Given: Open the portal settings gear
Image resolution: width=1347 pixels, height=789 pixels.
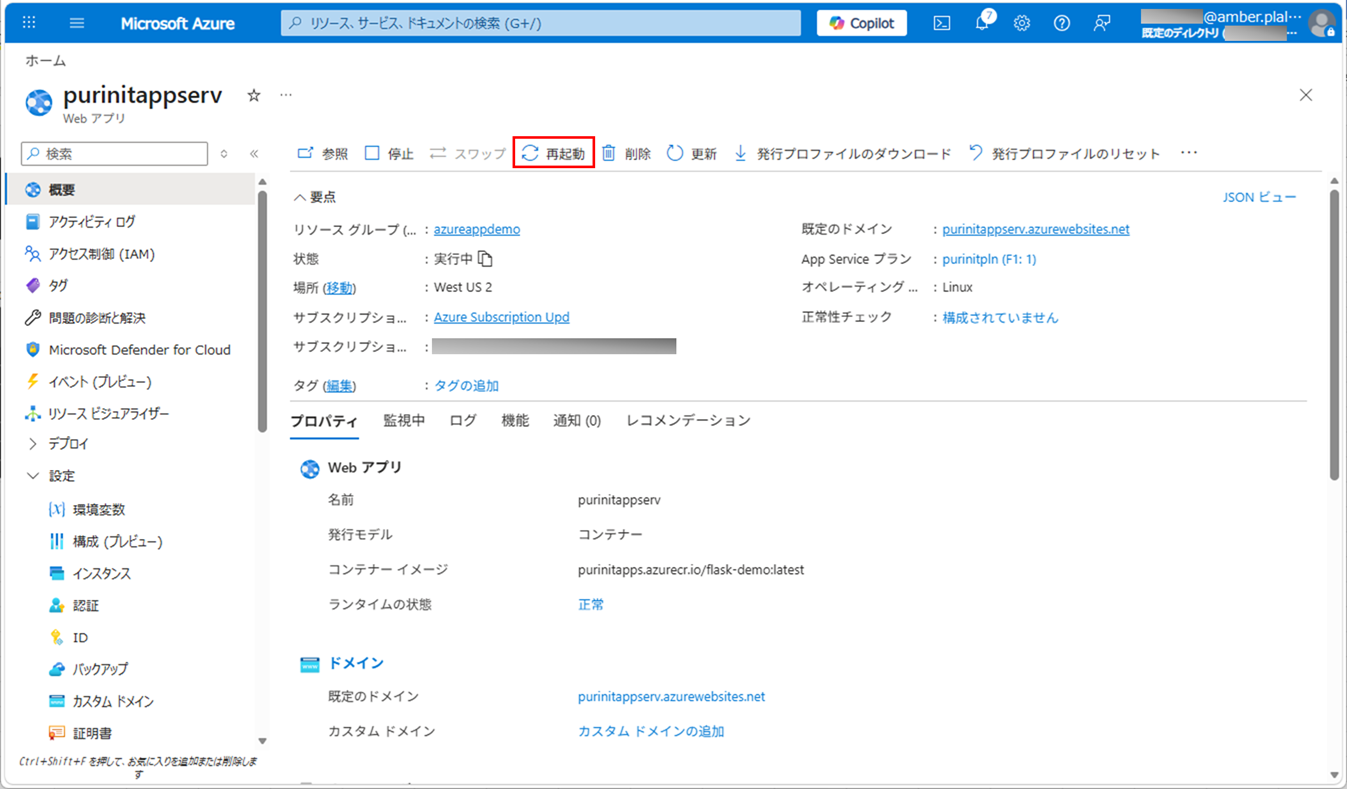Looking at the screenshot, I should point(1021,22).
